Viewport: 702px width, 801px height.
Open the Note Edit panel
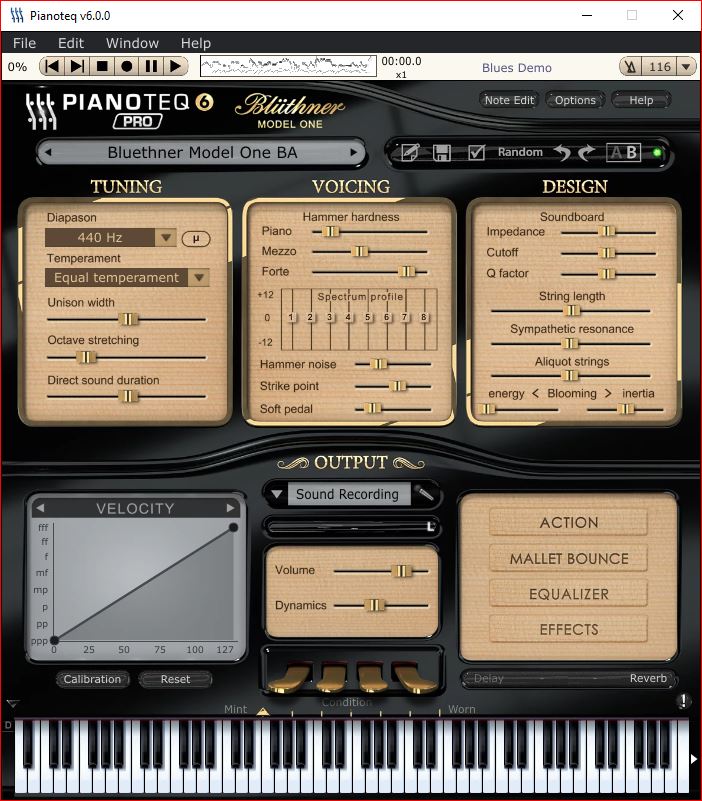pyautogui.click(x=509, y=100)
